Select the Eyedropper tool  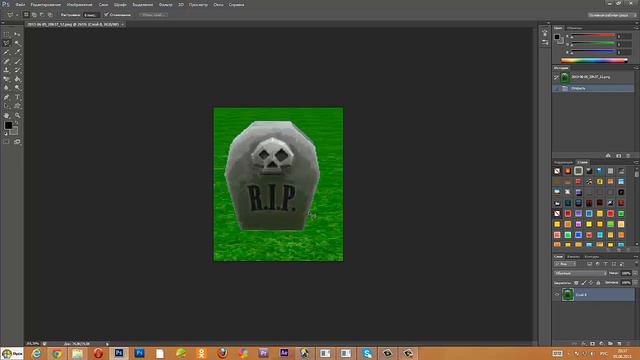click(17, 52)
